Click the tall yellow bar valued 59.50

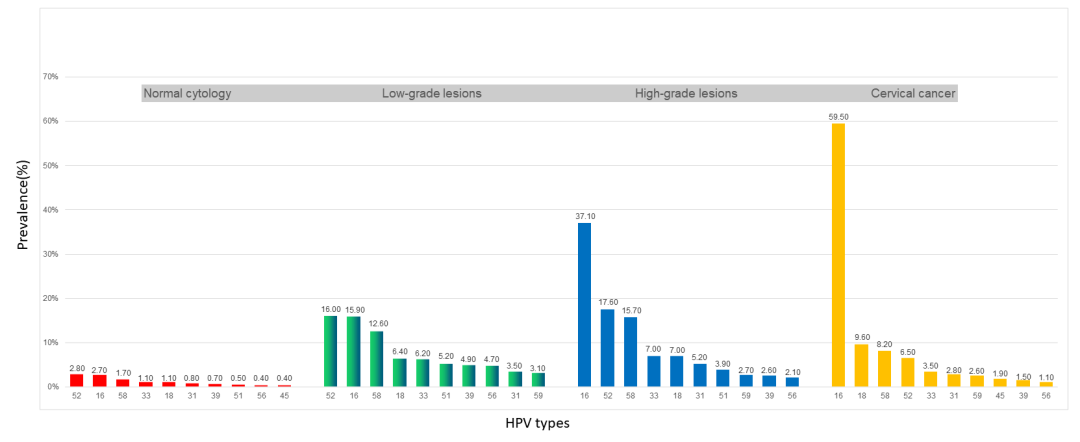(x=838, y=255)
